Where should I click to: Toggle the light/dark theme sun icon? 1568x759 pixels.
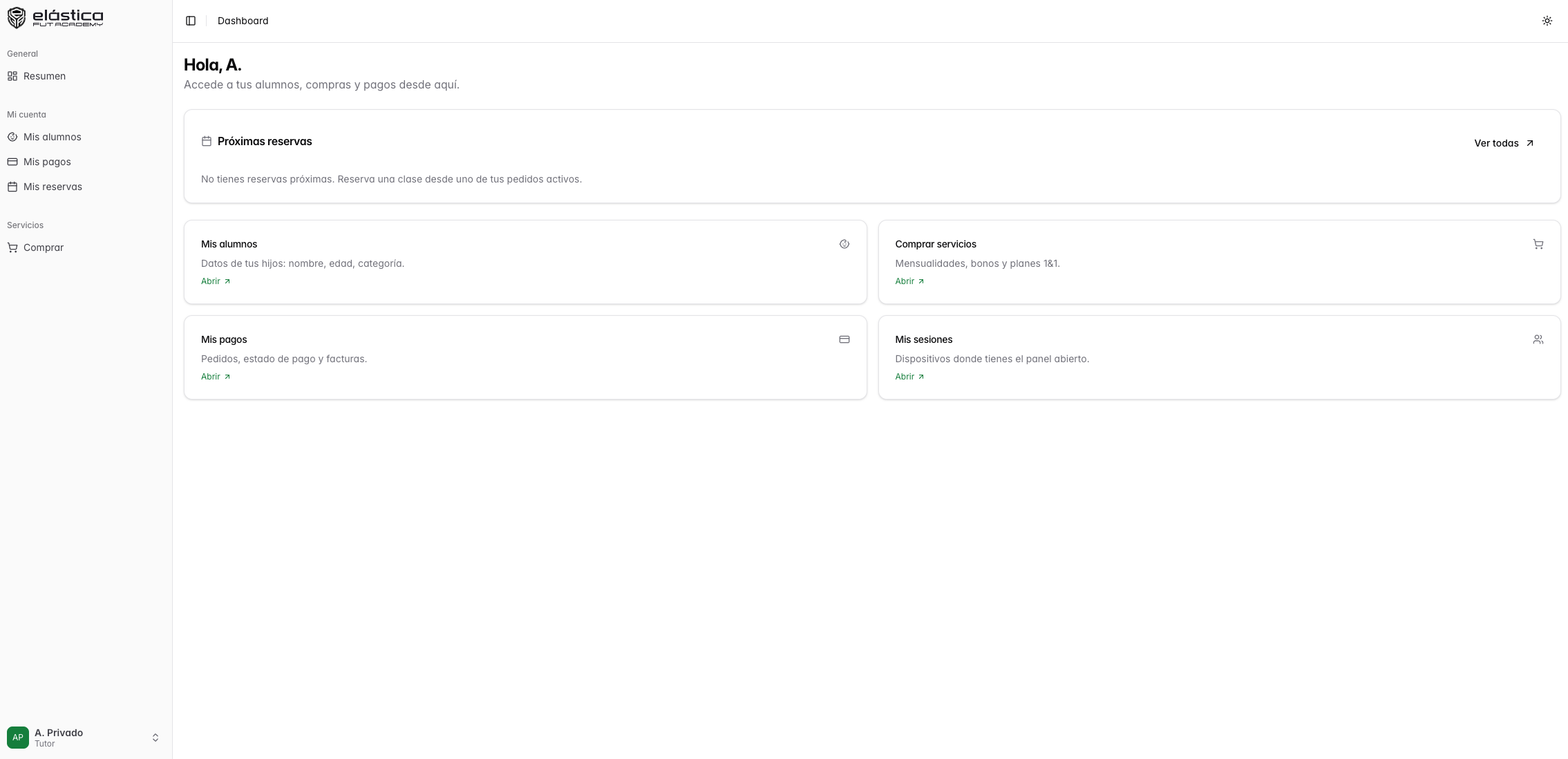[x=1547, y=21]
